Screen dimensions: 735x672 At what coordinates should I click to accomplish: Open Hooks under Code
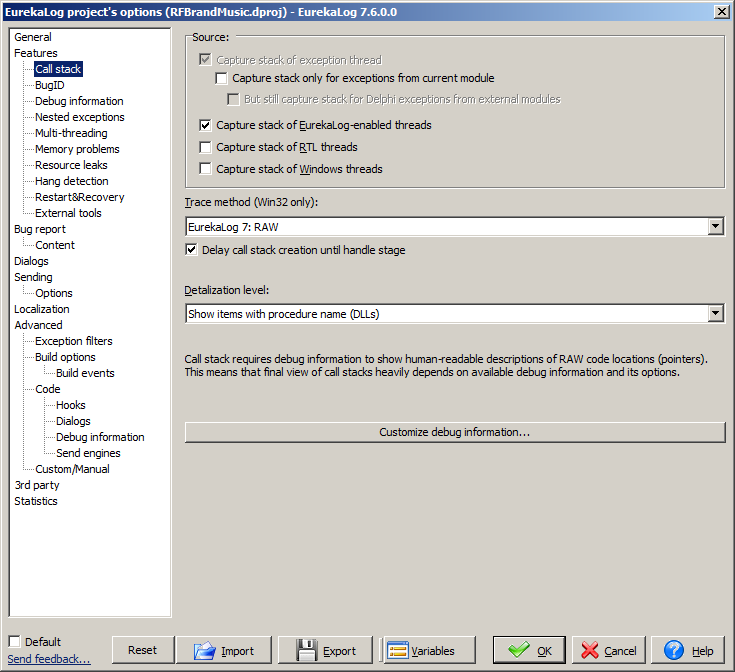pos(71,405)
